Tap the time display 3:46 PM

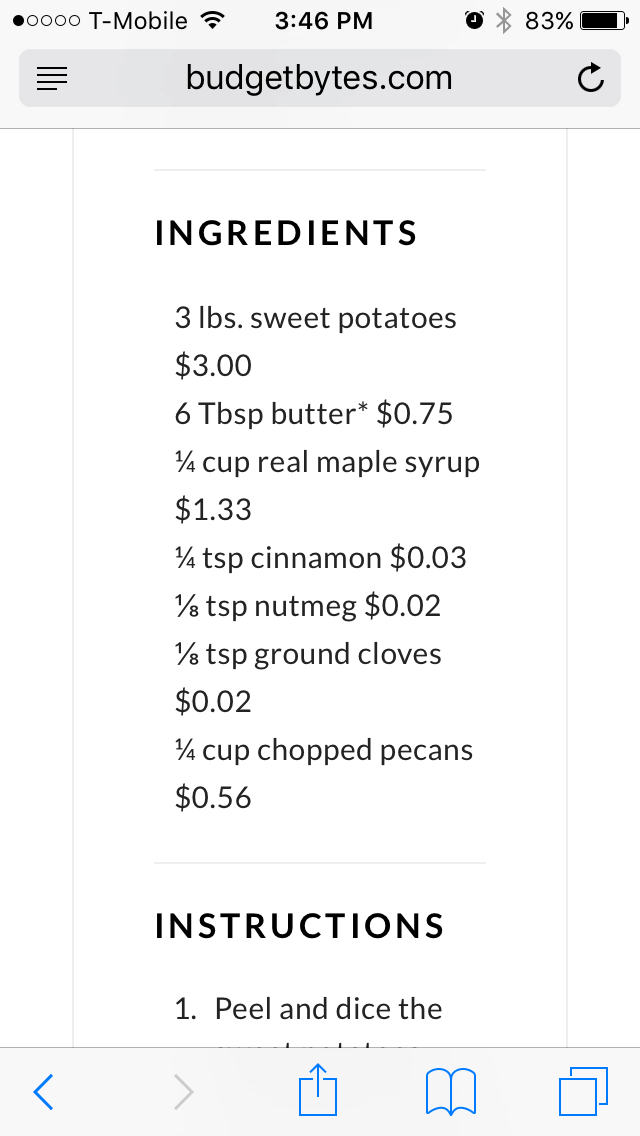pos(323,19)
